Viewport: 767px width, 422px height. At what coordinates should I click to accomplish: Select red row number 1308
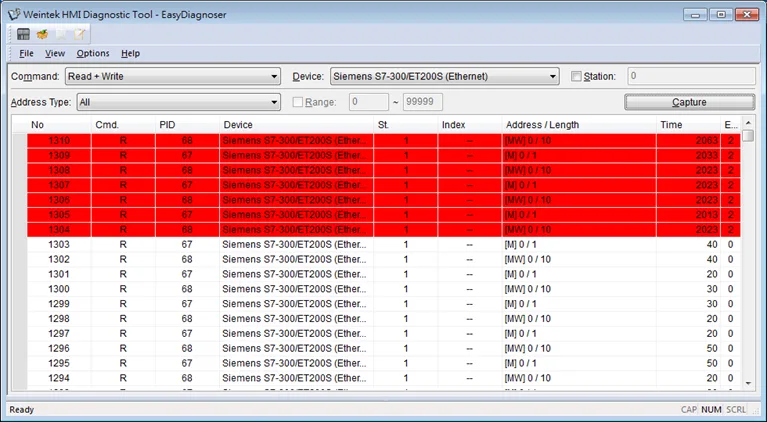click(384, 170)
